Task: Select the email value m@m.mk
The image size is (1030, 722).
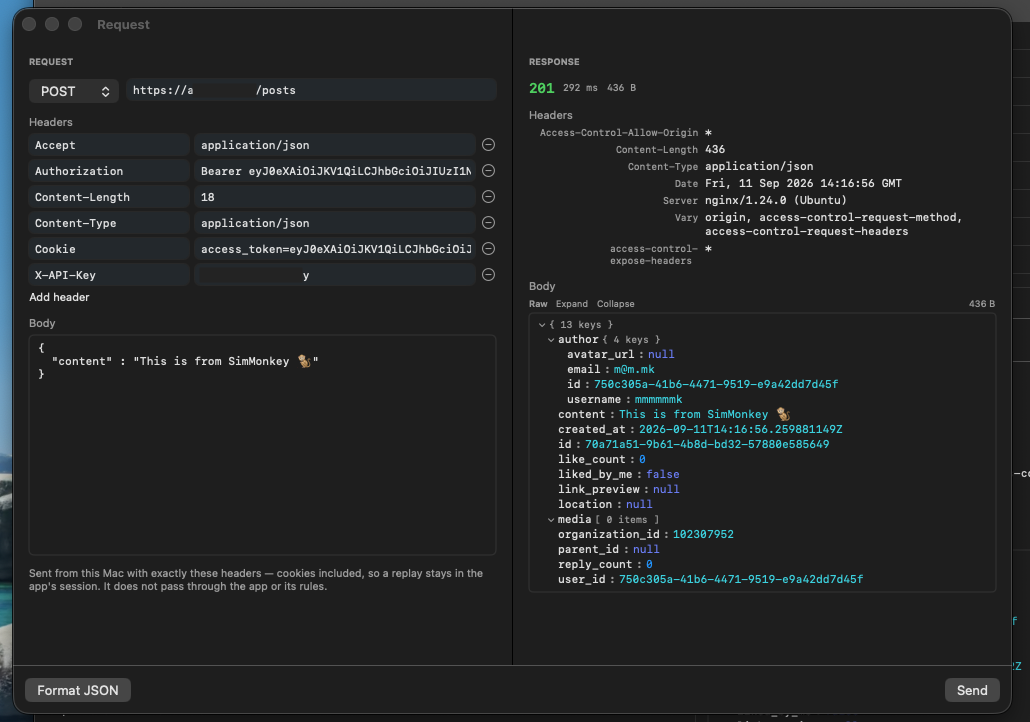Action: [x=634, y=369]
